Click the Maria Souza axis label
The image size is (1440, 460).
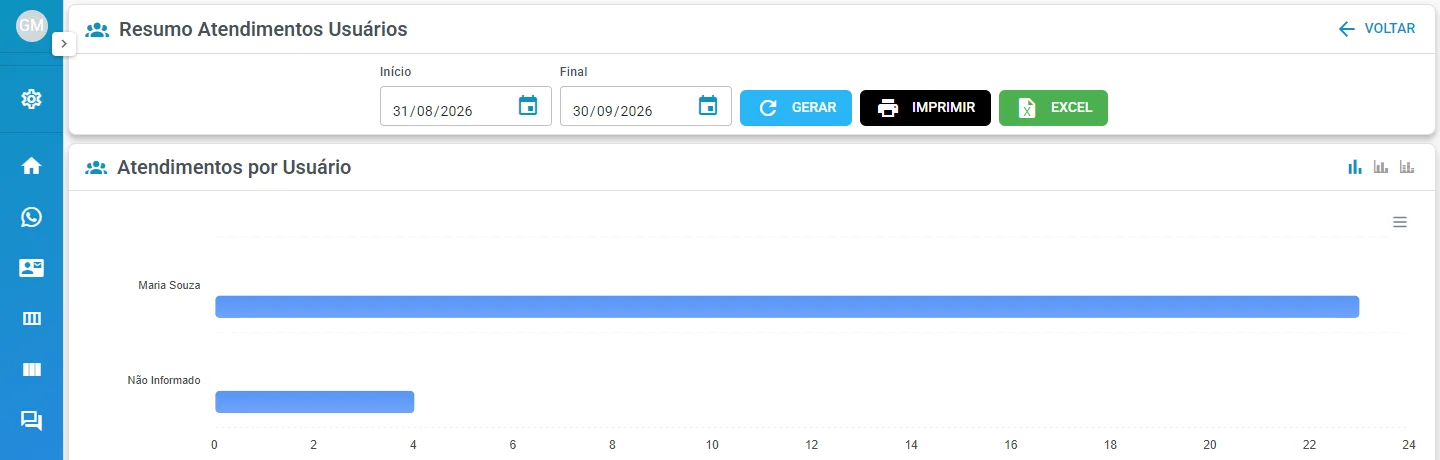pyautogui.click(x=169, y=285)
